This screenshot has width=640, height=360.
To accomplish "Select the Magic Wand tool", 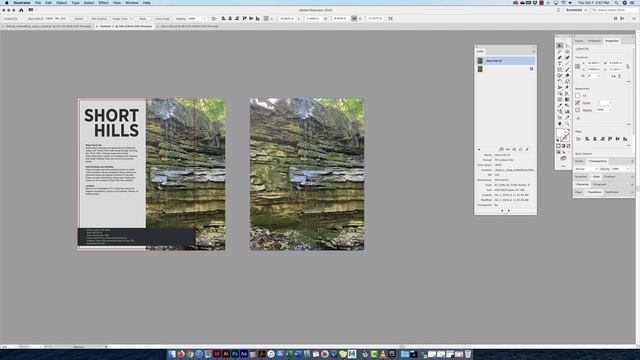I will [x=560, y=51].
